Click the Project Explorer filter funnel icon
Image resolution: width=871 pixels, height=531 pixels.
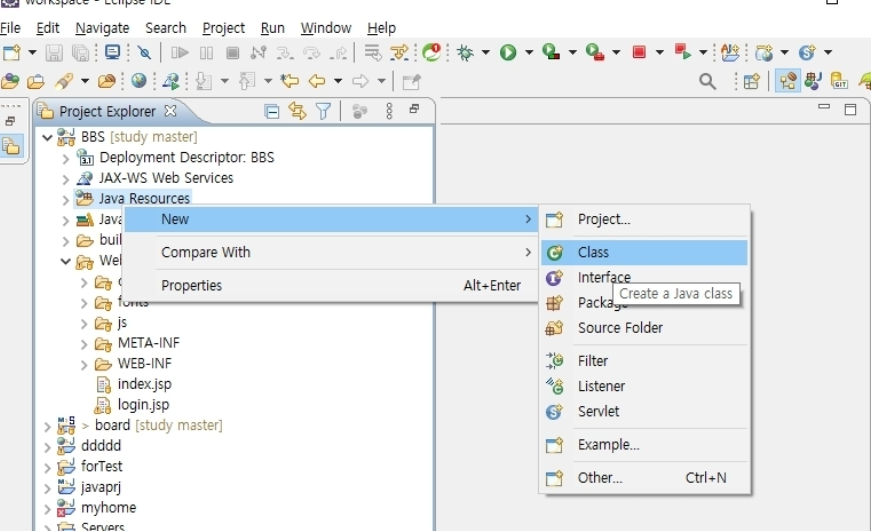323,112
